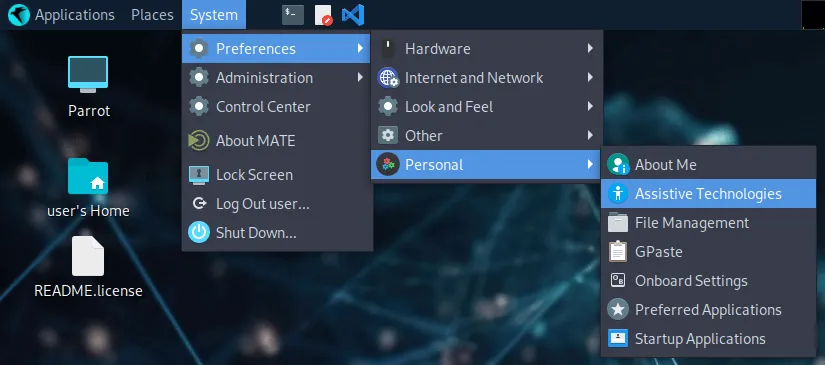Click the Onboard Settings icon
Image resolution: width=825 pixels, height=365 pixels.
tap(618, 280)
